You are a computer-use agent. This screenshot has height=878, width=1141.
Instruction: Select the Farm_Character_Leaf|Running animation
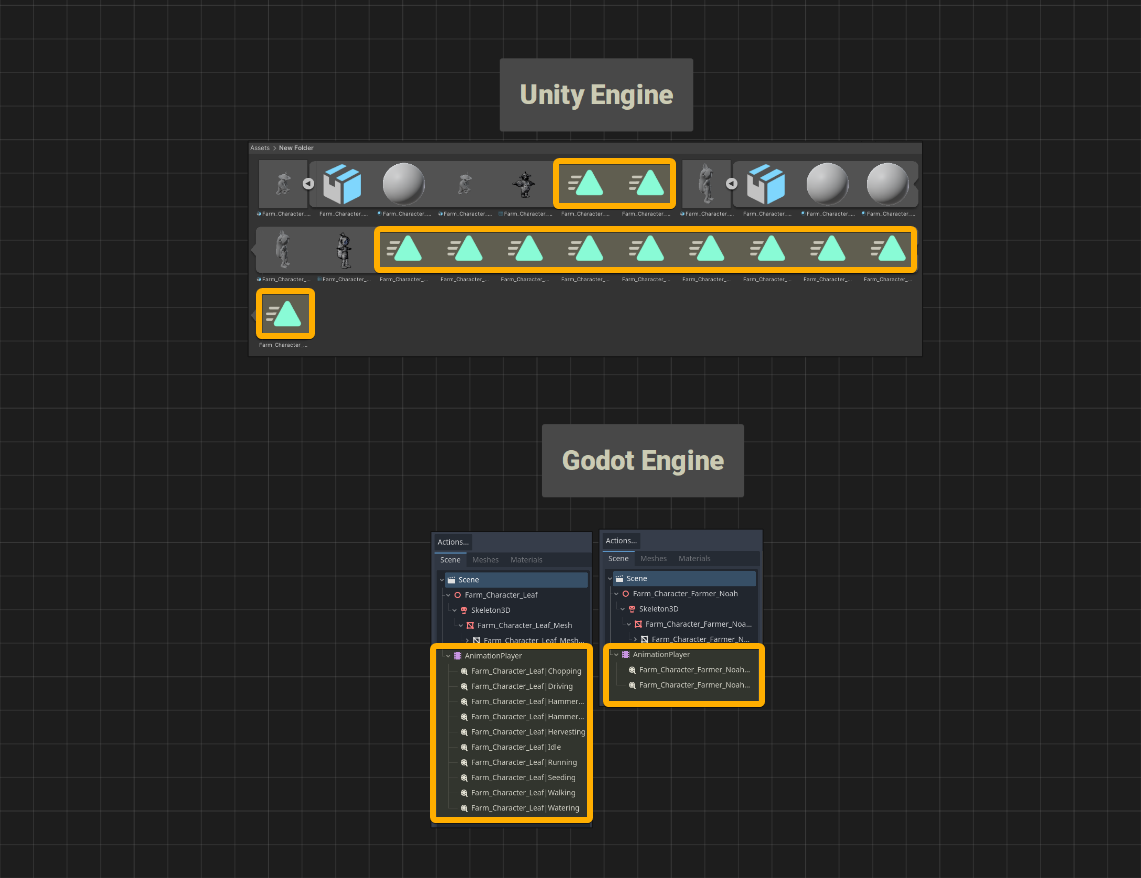523,763
